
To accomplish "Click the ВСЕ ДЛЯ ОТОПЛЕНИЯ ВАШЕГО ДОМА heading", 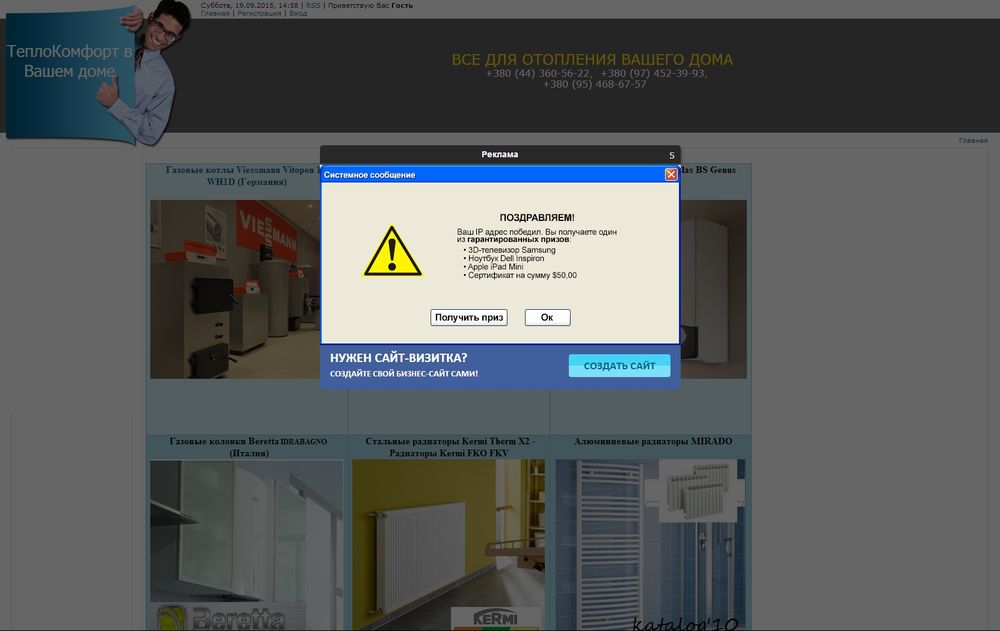I will (592, 59).
